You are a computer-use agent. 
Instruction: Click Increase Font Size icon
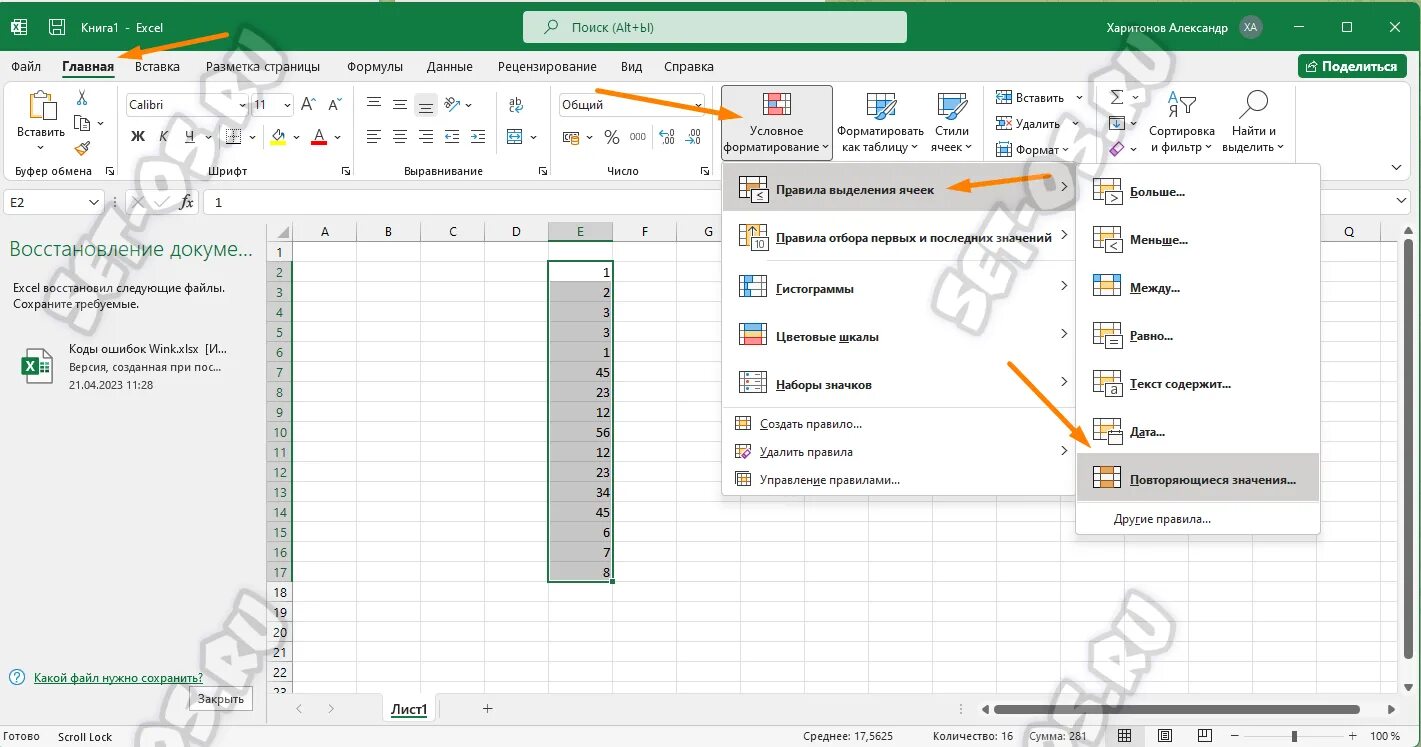tap(308, 105)
